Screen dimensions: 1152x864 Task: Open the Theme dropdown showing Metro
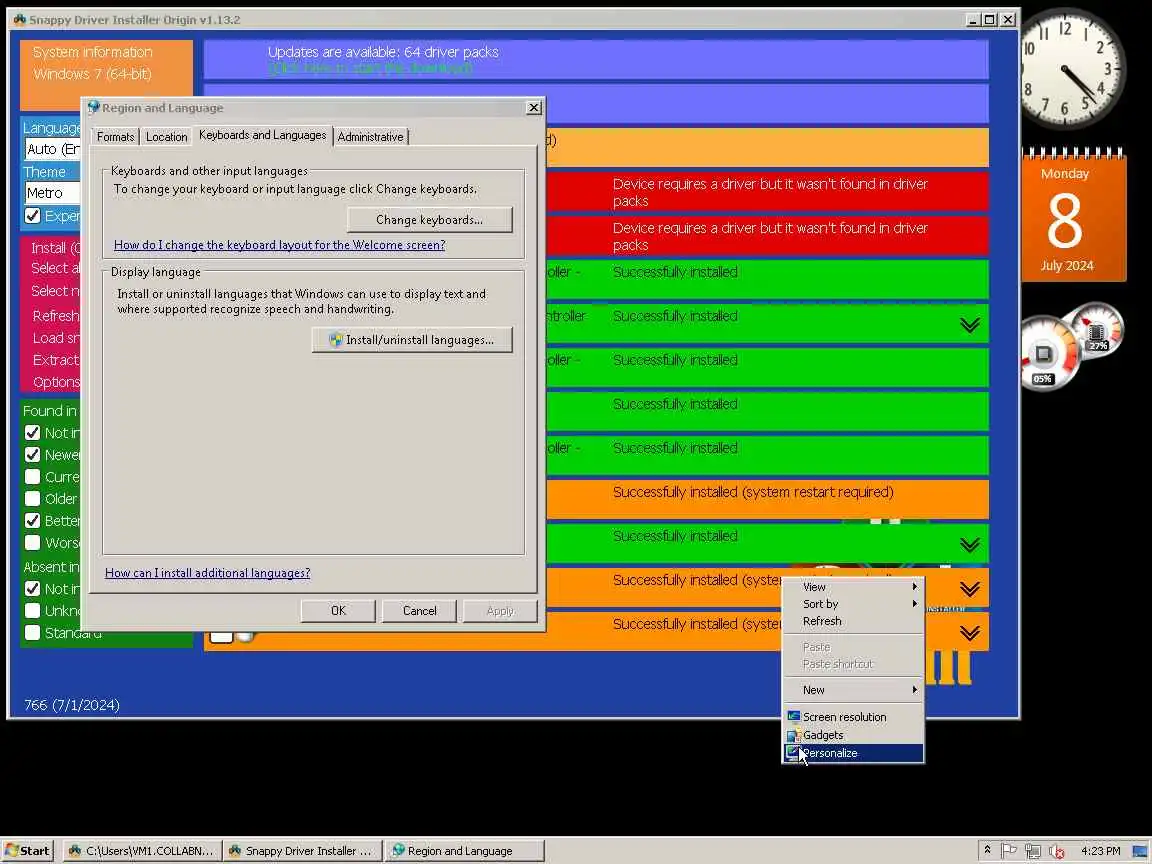tap(52, 193)
